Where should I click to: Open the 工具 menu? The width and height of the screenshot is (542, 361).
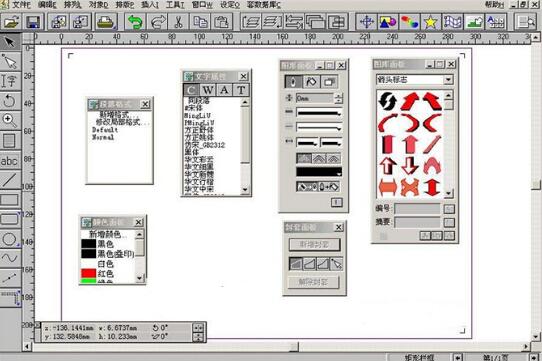175,4
